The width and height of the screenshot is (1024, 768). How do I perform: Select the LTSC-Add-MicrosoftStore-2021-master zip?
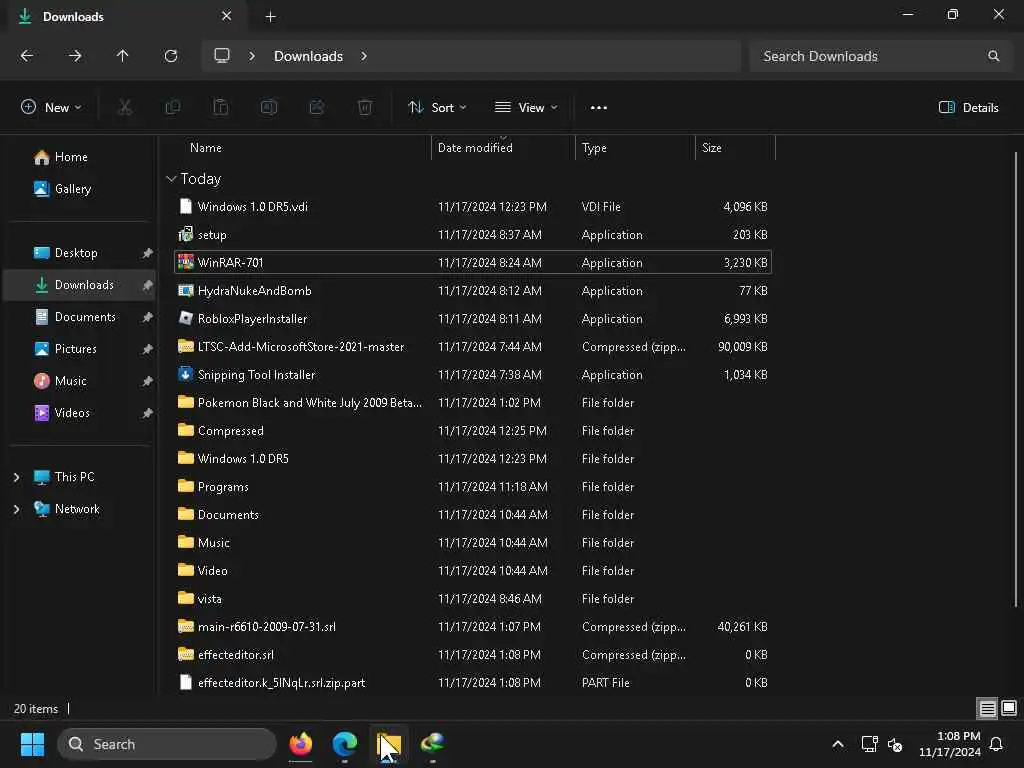[473, 347]
